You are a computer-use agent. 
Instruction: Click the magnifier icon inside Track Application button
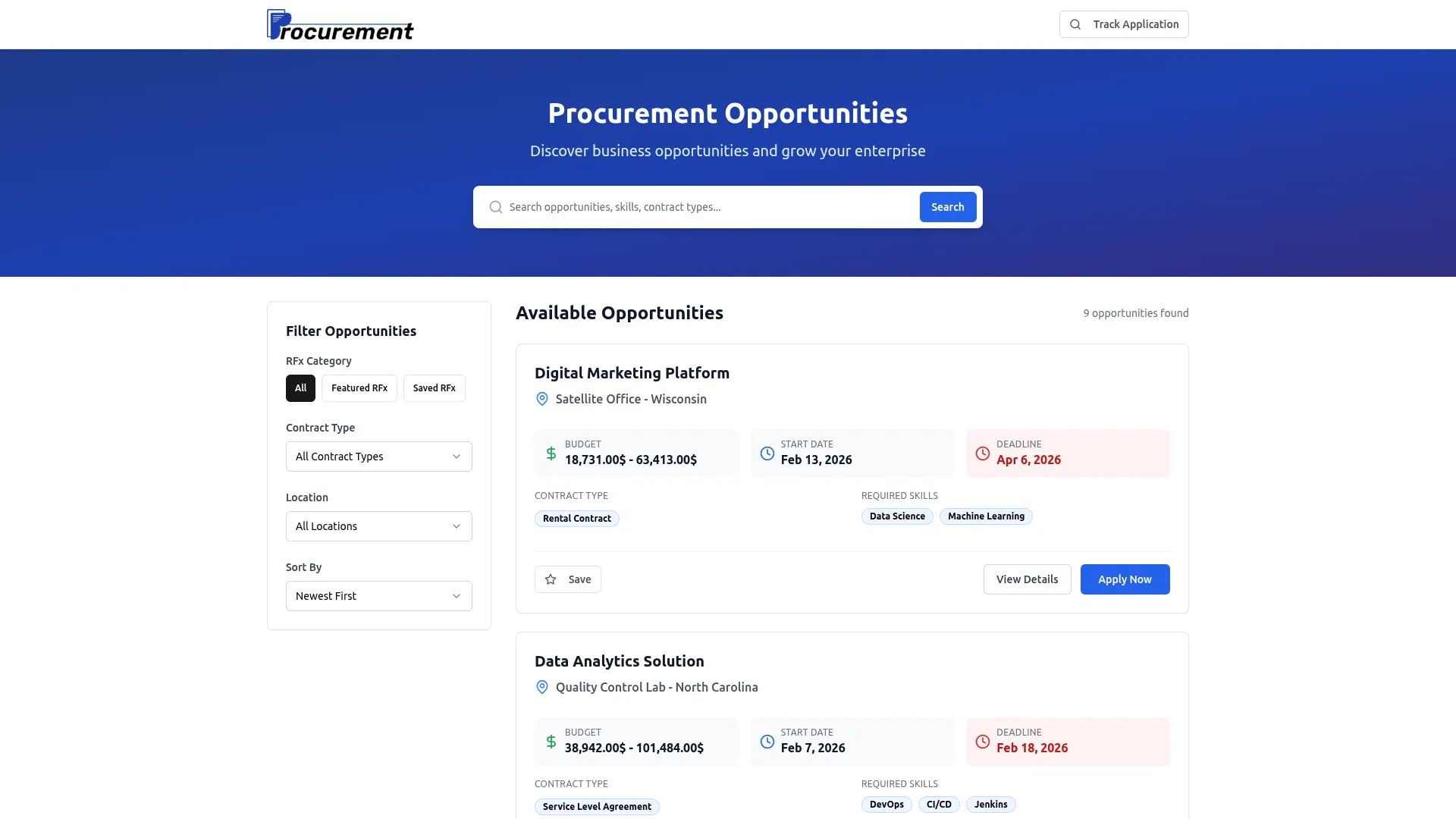click(1075, 24)
